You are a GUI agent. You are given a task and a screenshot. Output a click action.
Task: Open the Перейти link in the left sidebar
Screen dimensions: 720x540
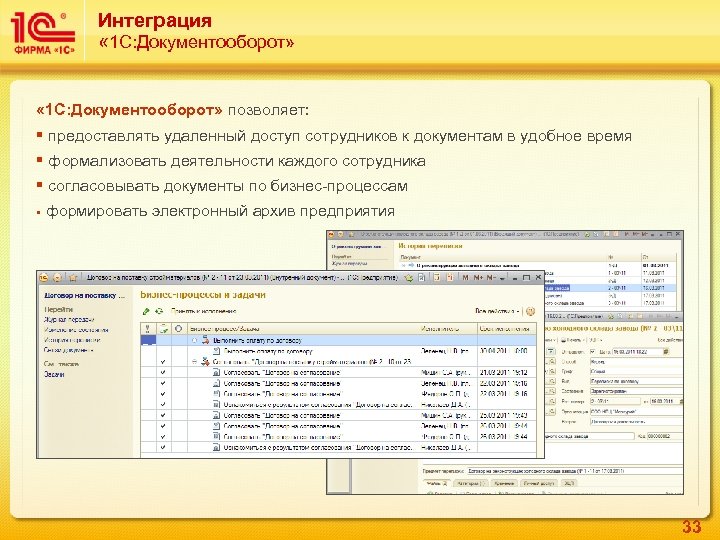click(58, 309)
